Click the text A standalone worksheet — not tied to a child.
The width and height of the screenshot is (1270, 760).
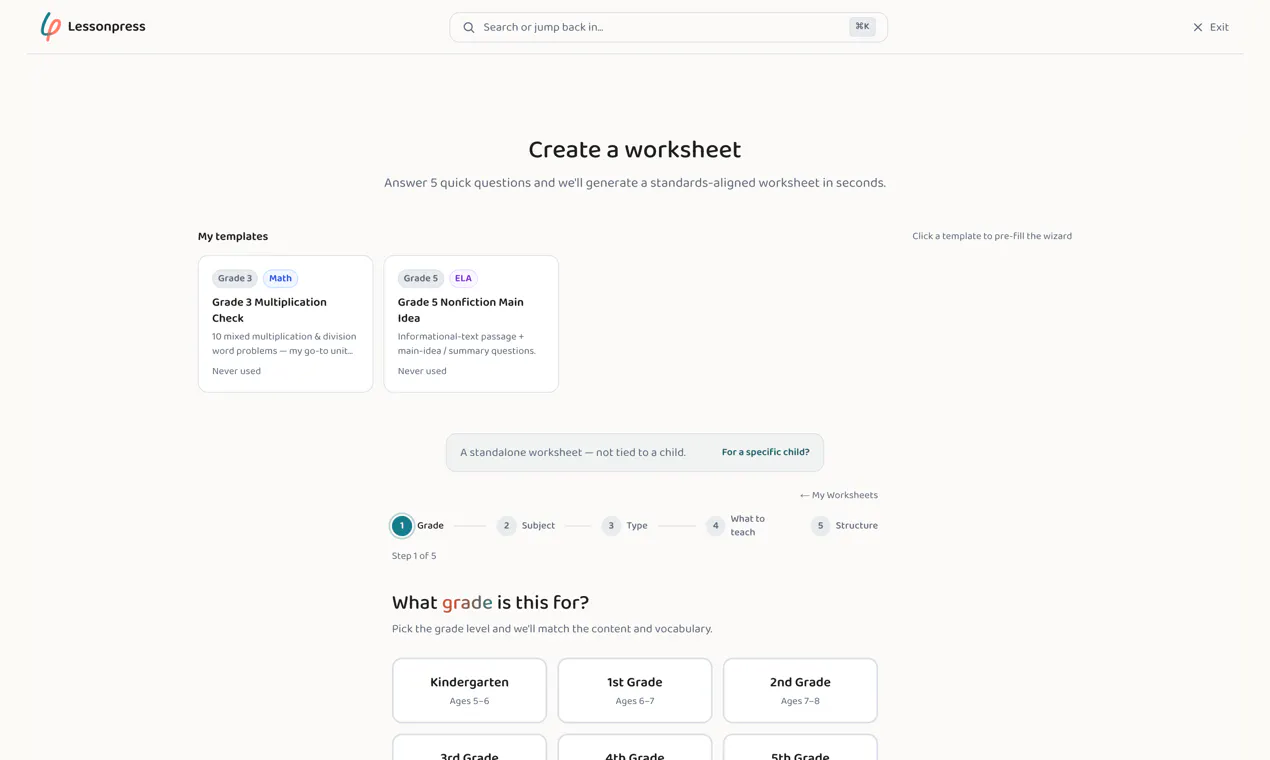click(573, 453)
